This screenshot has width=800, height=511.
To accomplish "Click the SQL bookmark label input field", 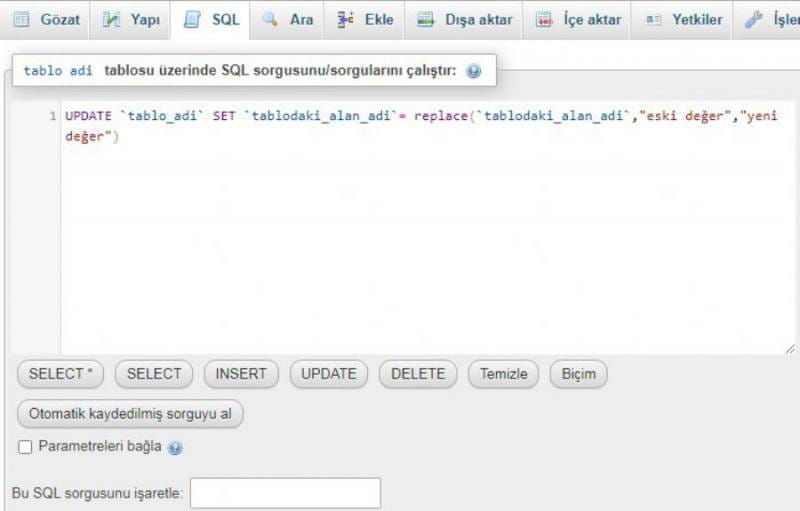I will pos(286,493).
